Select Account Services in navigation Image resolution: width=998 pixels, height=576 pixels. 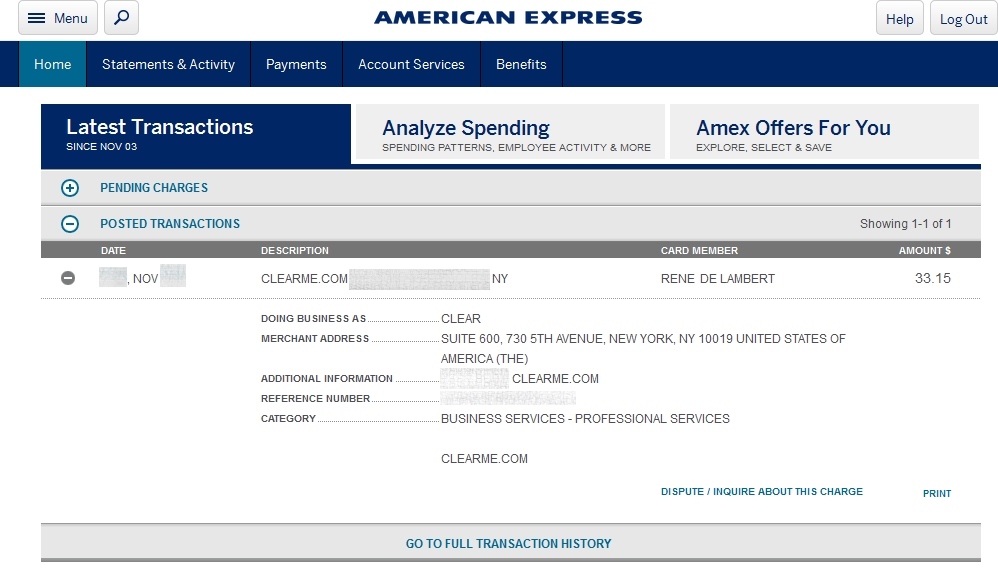pyautogui.click(x=411, y=64)
